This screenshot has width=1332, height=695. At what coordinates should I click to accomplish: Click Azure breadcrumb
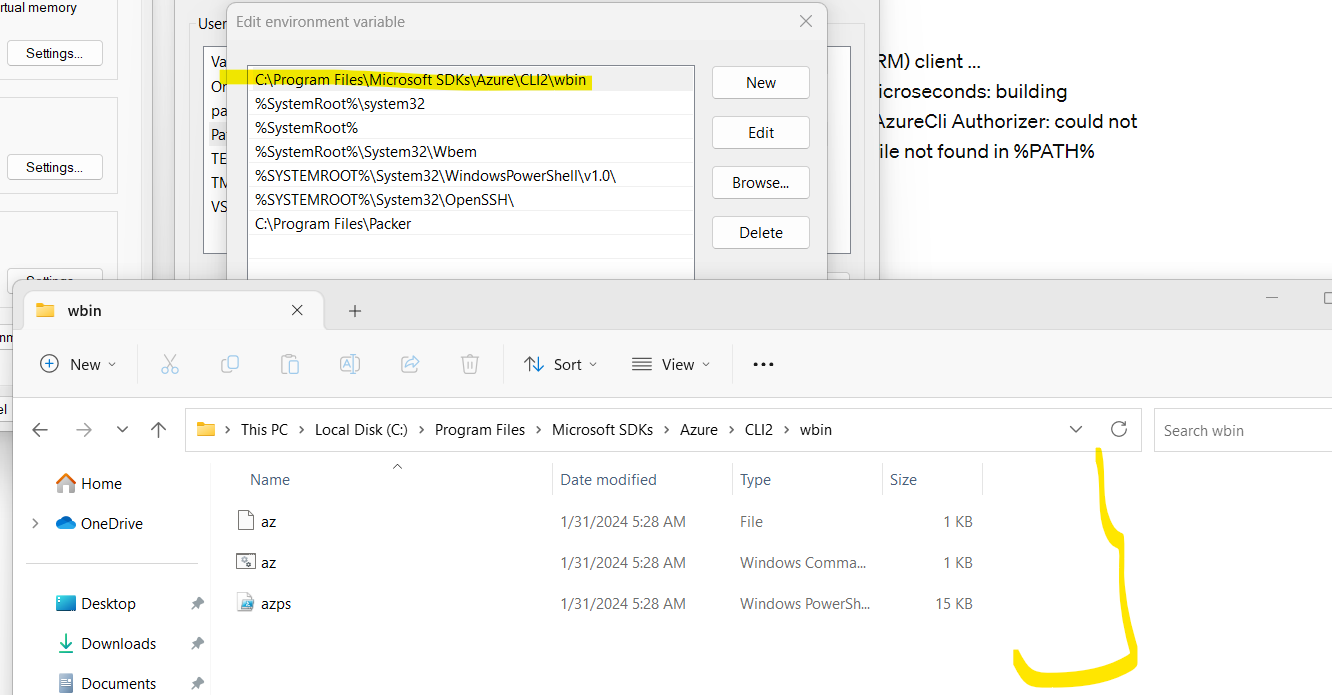pos(699,430)
